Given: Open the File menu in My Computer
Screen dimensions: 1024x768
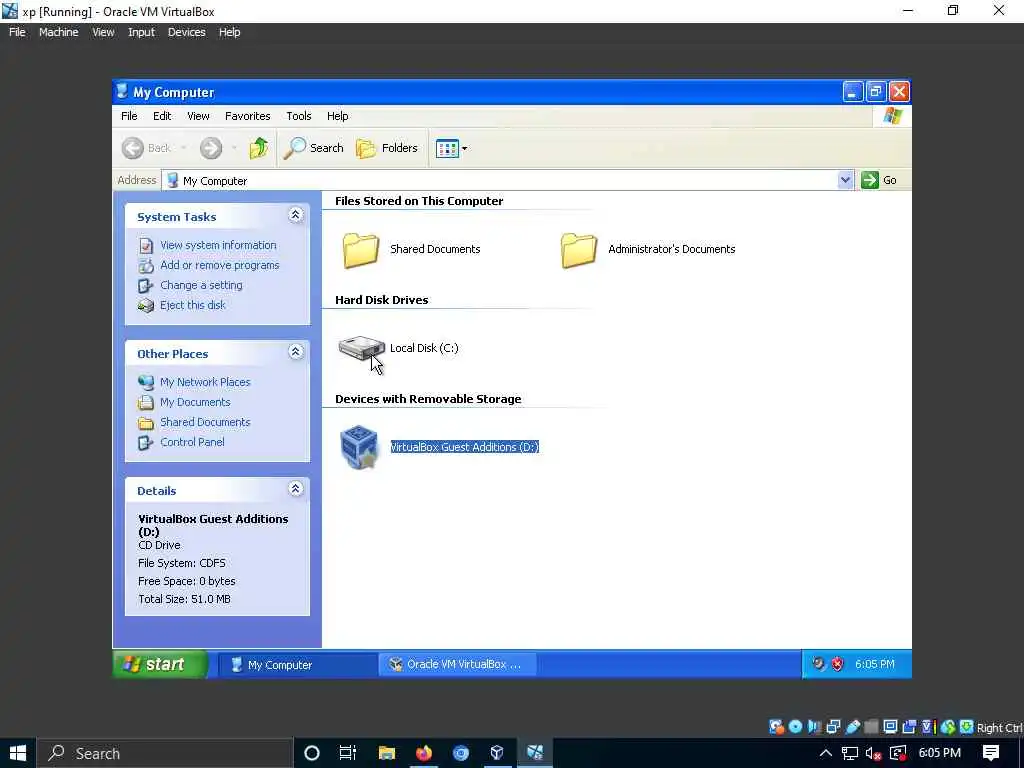Looking at the screenshot, I should click(129, 116).
